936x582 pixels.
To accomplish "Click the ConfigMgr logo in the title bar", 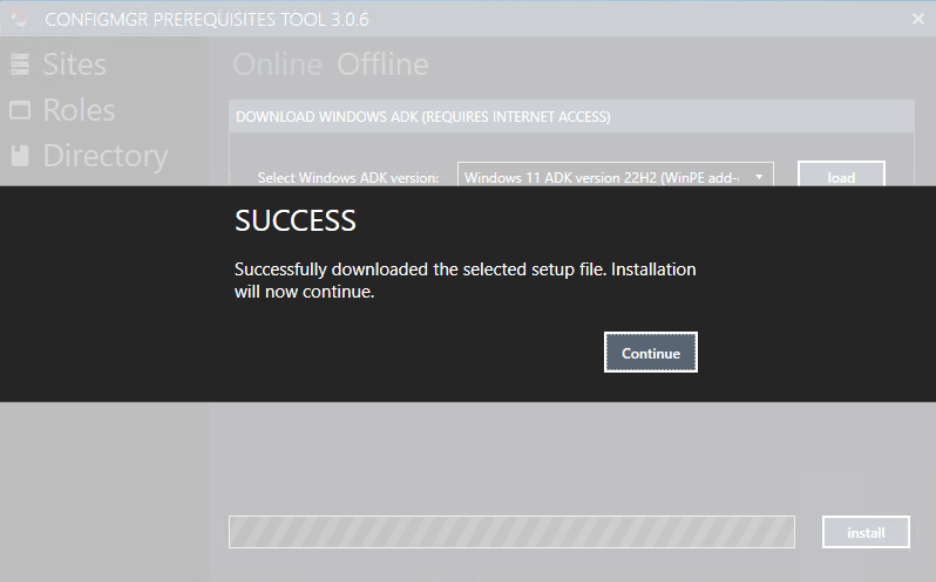I will [18, 17].
